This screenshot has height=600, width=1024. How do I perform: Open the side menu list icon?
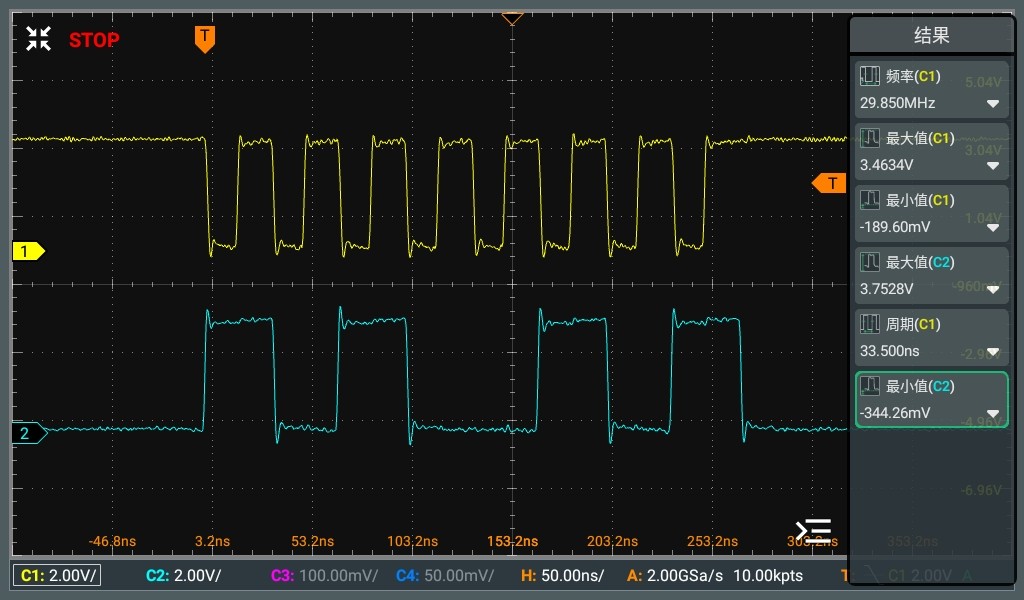[812, 529]
